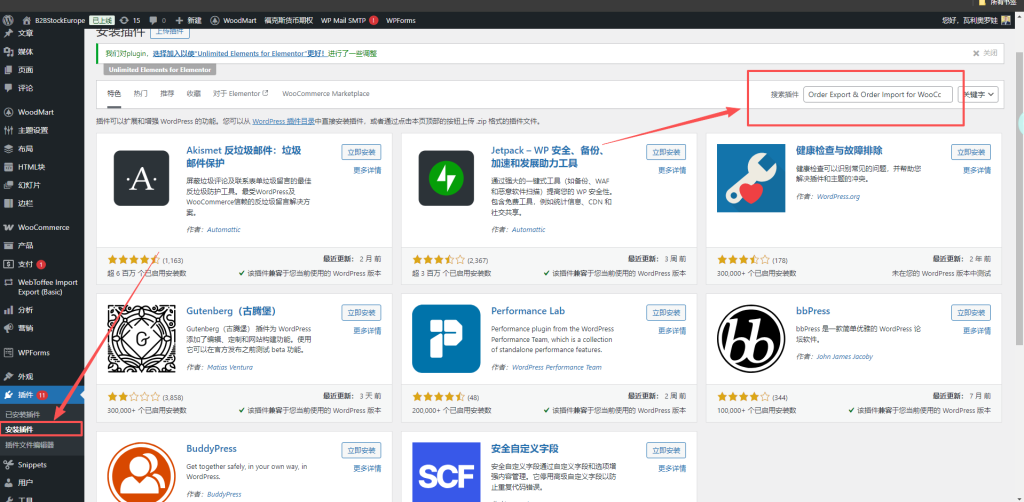Open 更多详情 for bbPress
The height and width of the screenshot is (502, 1024).
pyautogui.click(x=978, y=330)
